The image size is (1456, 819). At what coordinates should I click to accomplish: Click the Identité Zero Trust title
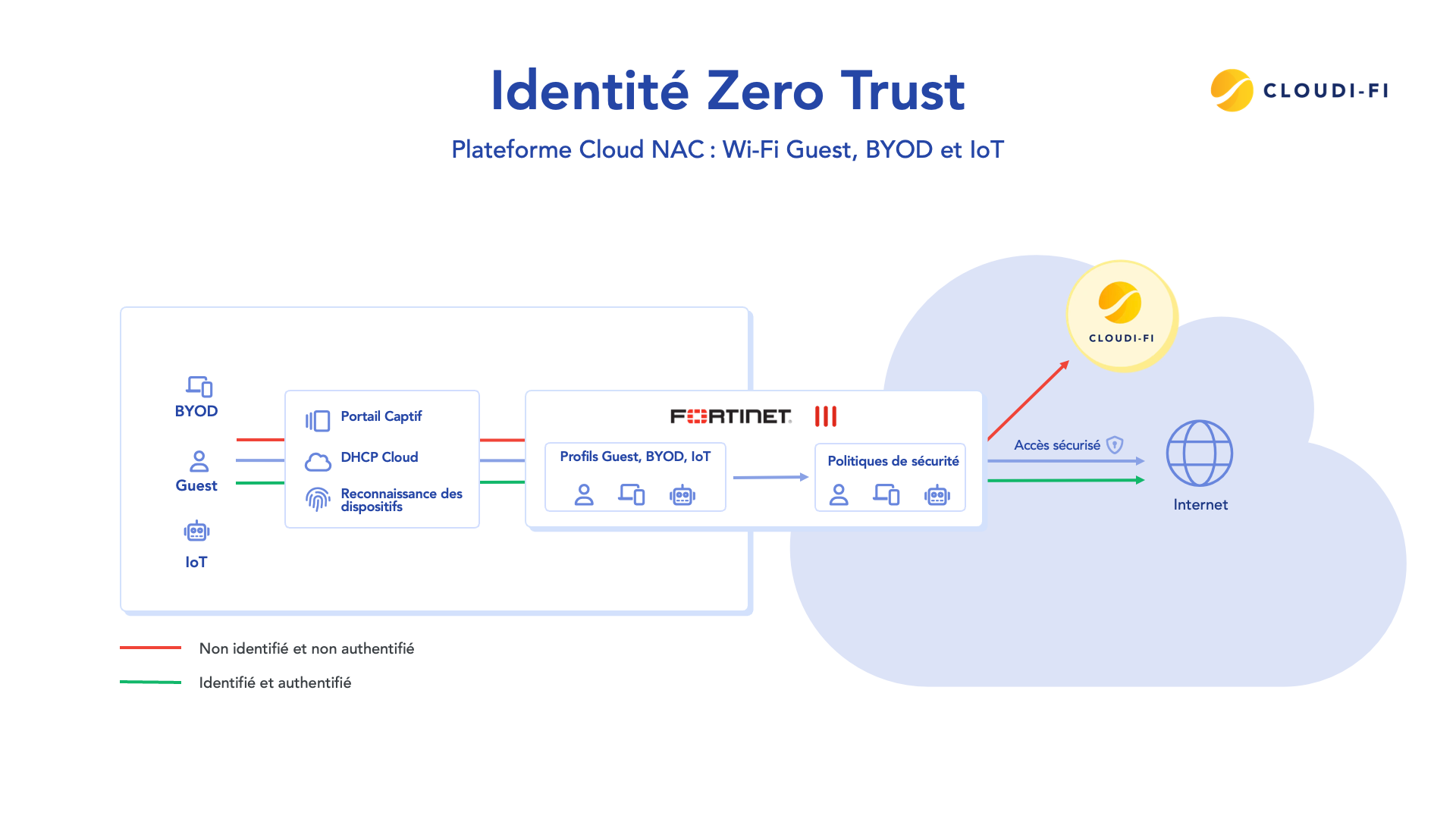pyautogui.click(x=727, y=91)
